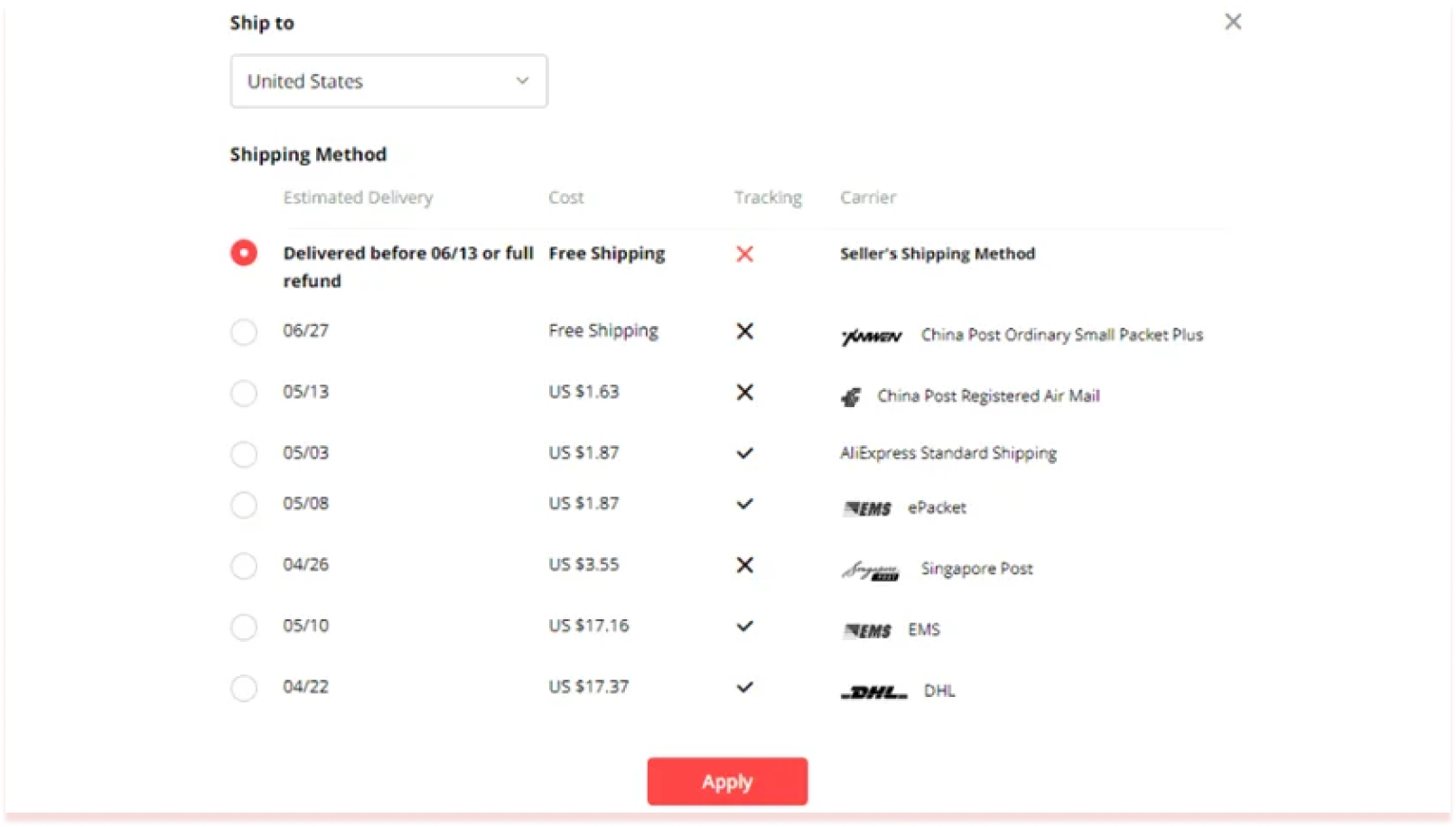Select the 06/27 free shipping option
Screen dimensions: 1456x827
pos(244,332)
